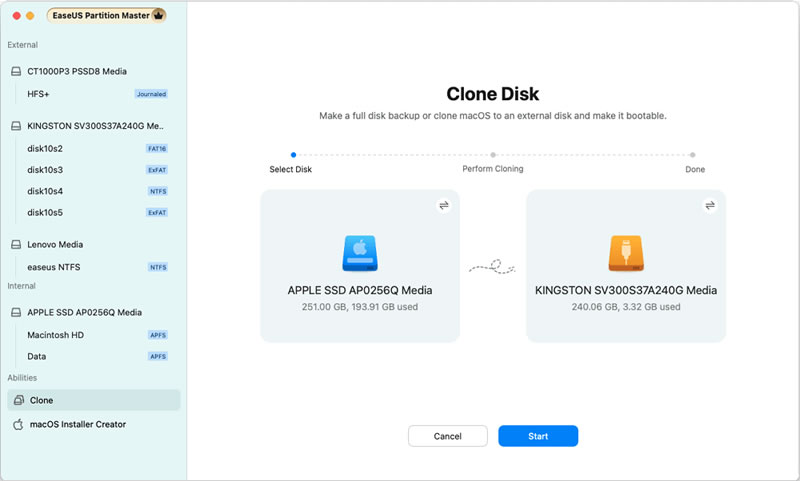
Task: Click the Select Disk step marker
Action: [293, 155]
